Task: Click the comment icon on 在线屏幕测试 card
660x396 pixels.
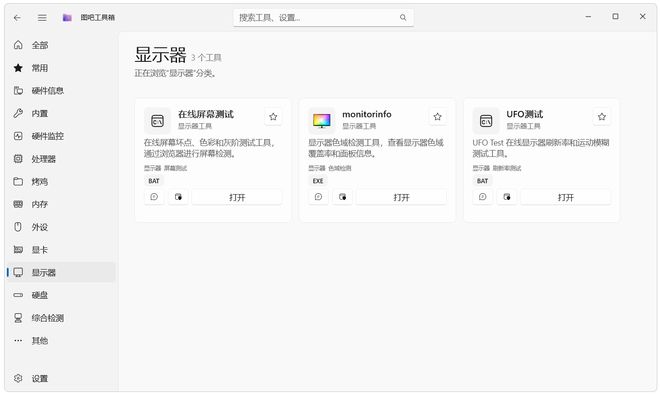Action: click(x=154, y=197)
